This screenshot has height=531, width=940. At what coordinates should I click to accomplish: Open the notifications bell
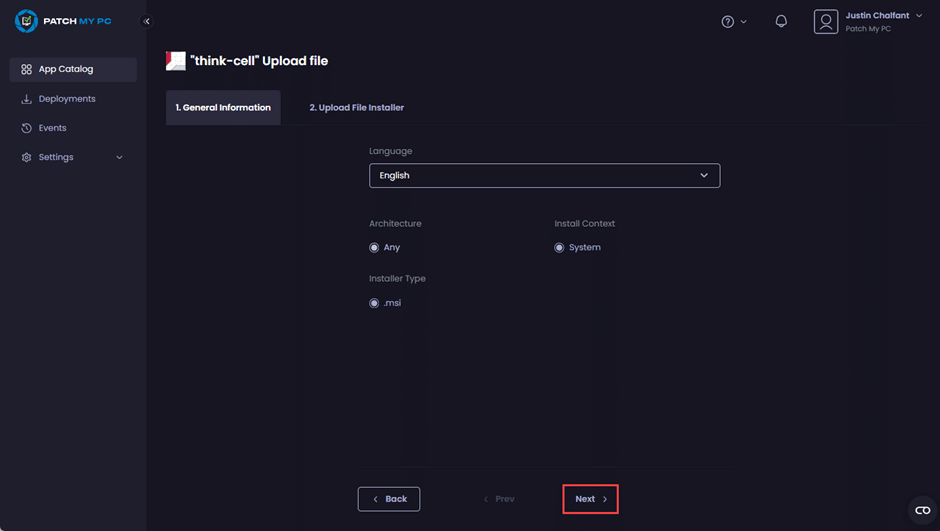click(781, 21)
